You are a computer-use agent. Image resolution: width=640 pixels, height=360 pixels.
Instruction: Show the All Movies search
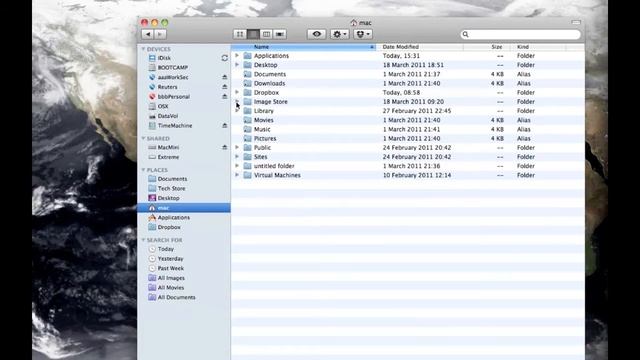coord(171,288)
